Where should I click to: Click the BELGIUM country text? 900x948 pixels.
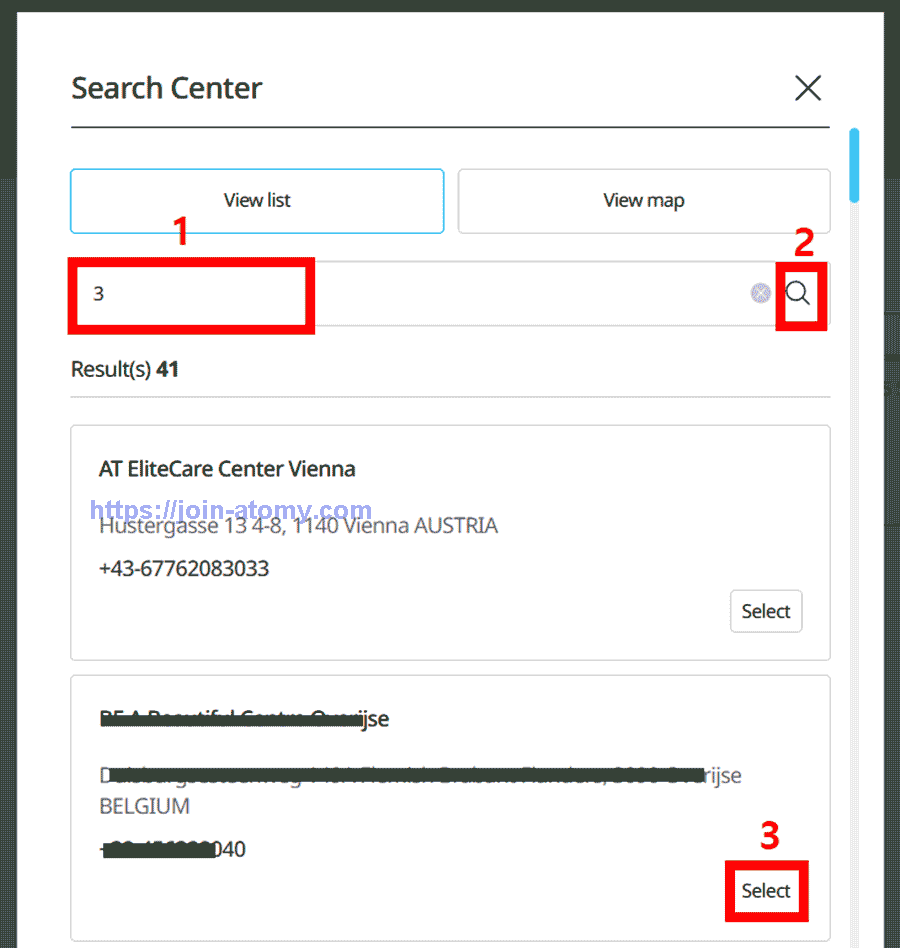[144, 806]
